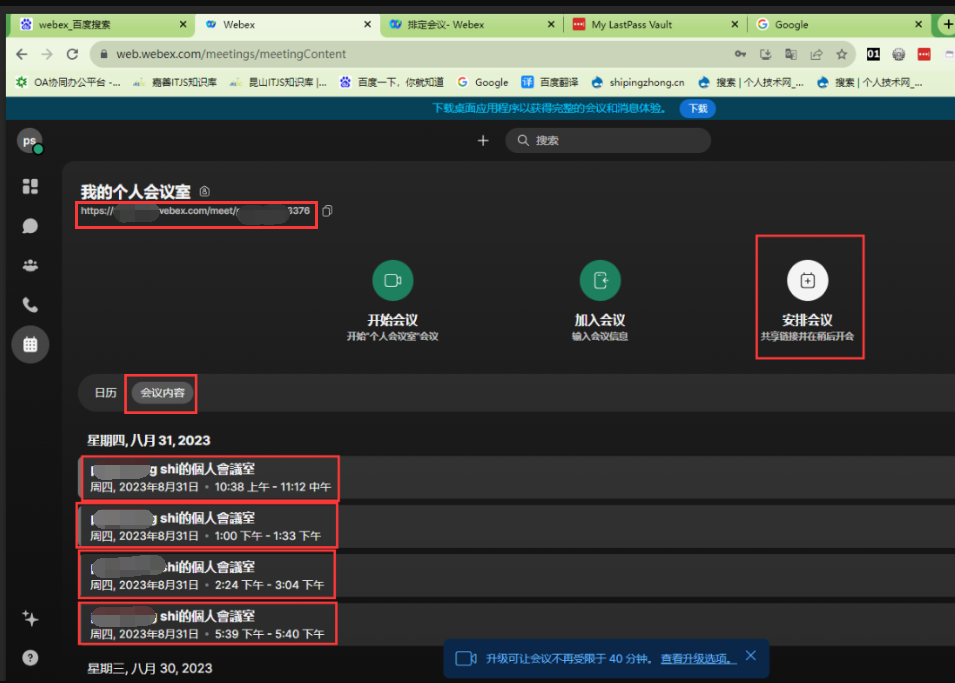Click the translate icon in address bar
Image resolution: width=955 pixels, height=683 pixels.
791,54
